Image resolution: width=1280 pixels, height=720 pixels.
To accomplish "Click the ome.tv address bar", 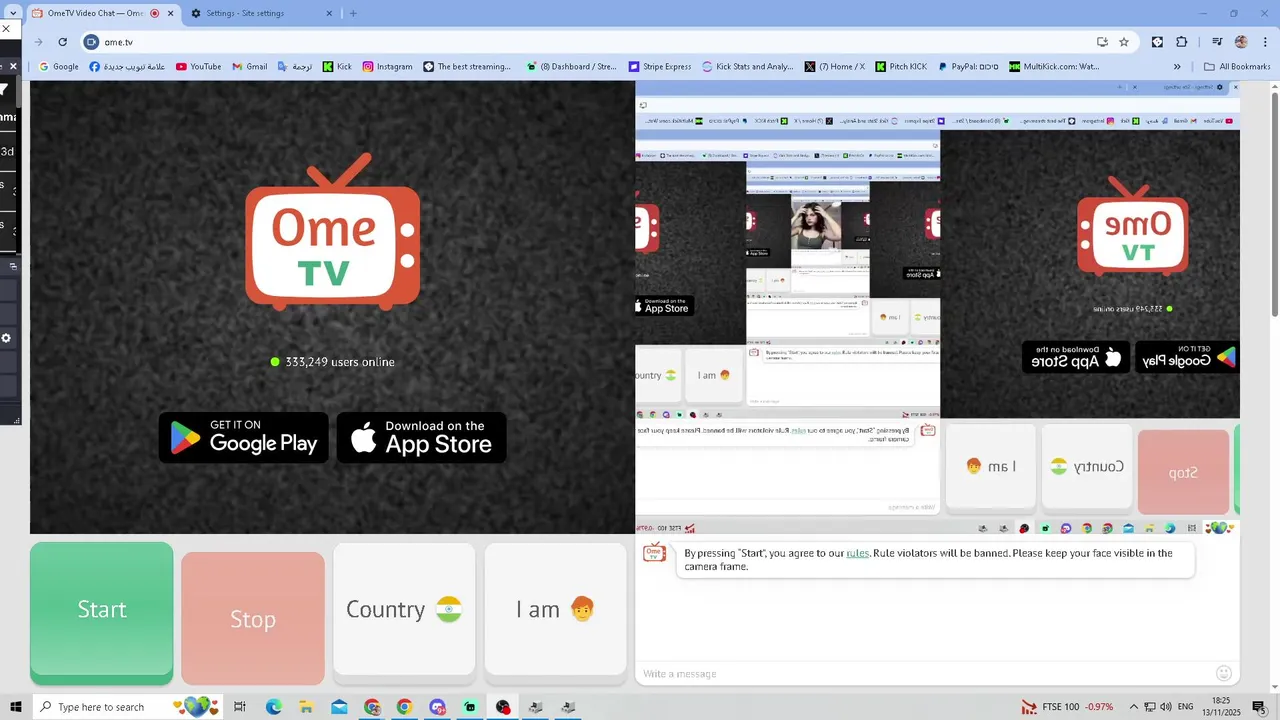I will coord(590,42).
